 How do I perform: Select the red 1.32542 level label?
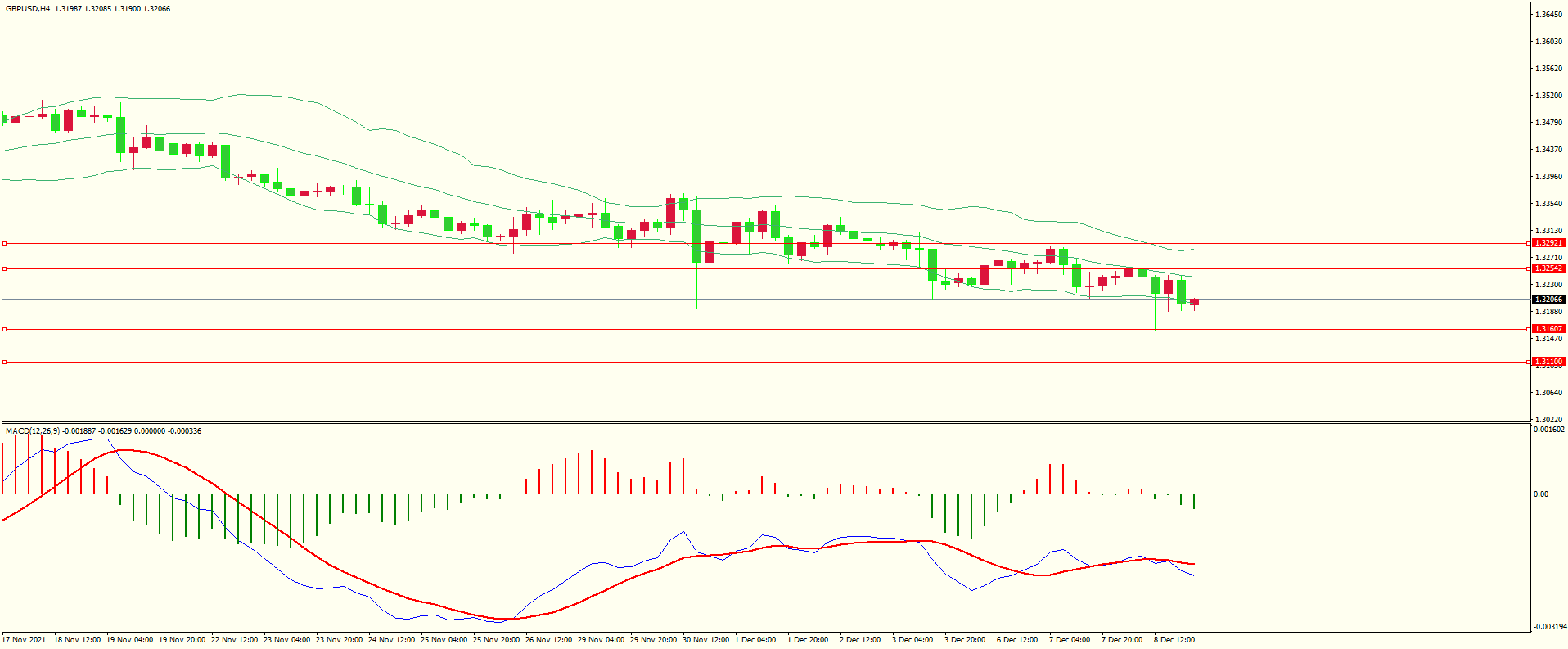[x=1548, y=268]
